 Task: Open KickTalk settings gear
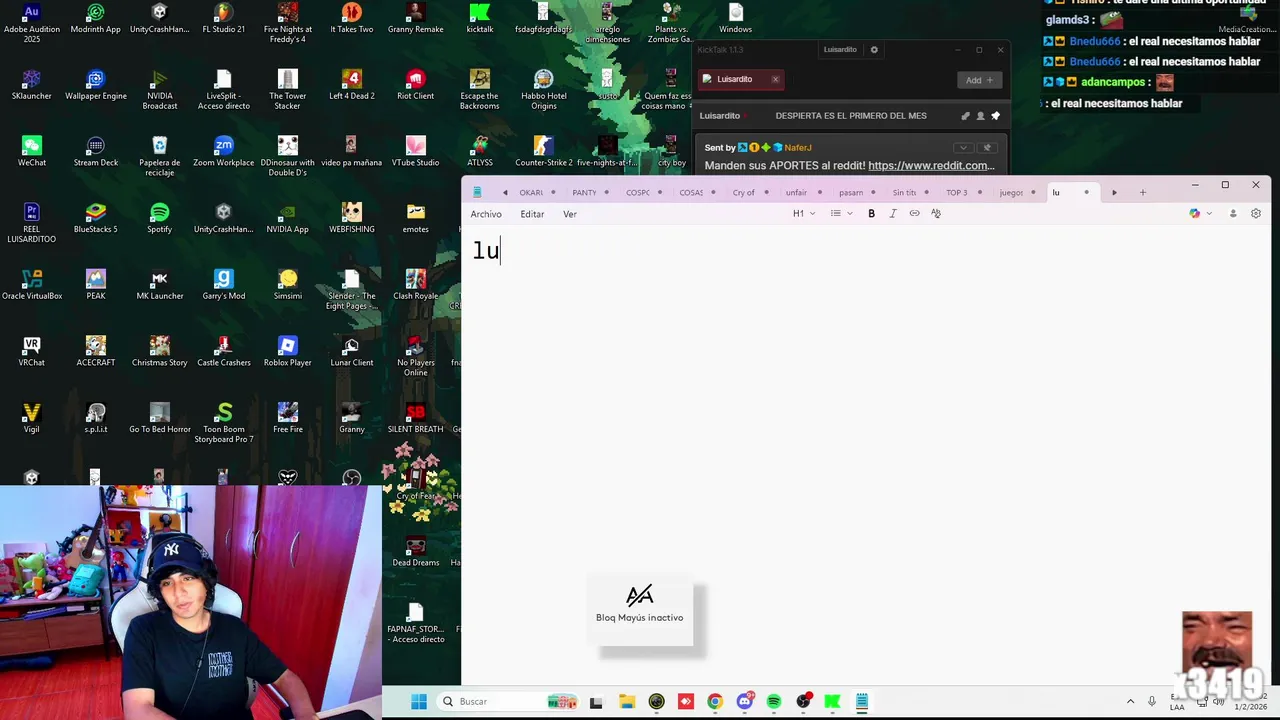click(874, 49)
